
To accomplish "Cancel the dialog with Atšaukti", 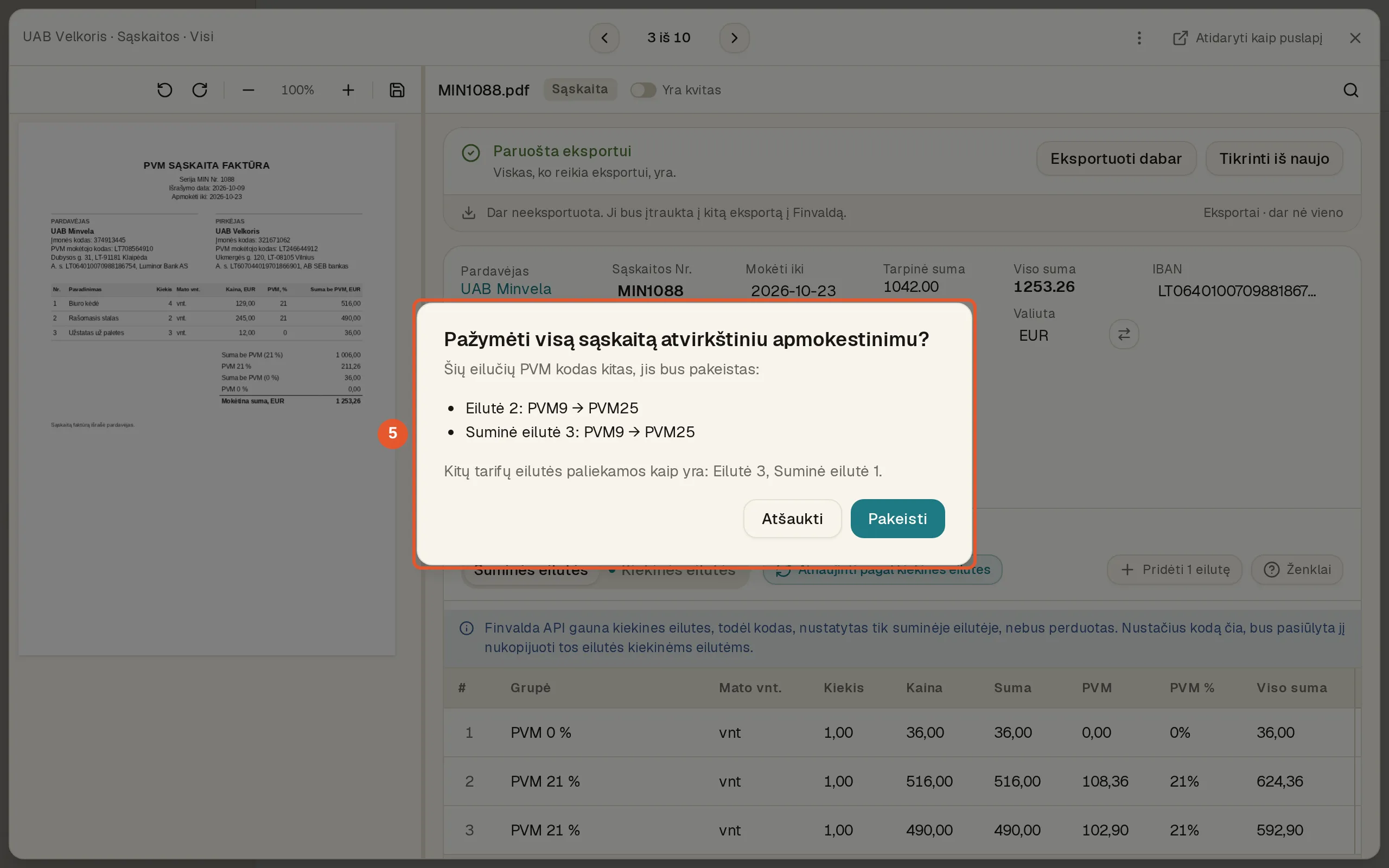I will 792,519.
